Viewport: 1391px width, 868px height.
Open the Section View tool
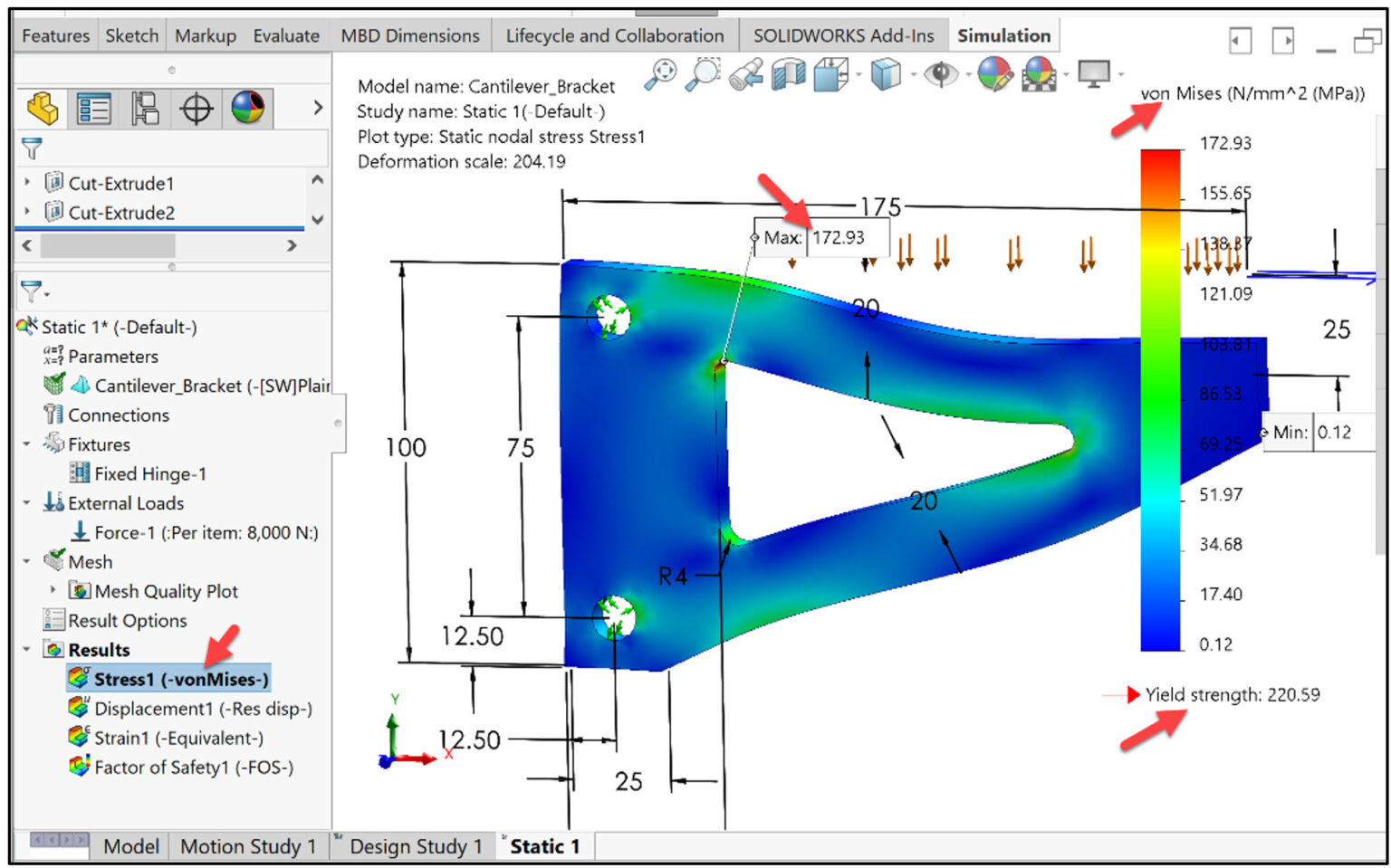(788, 75)
